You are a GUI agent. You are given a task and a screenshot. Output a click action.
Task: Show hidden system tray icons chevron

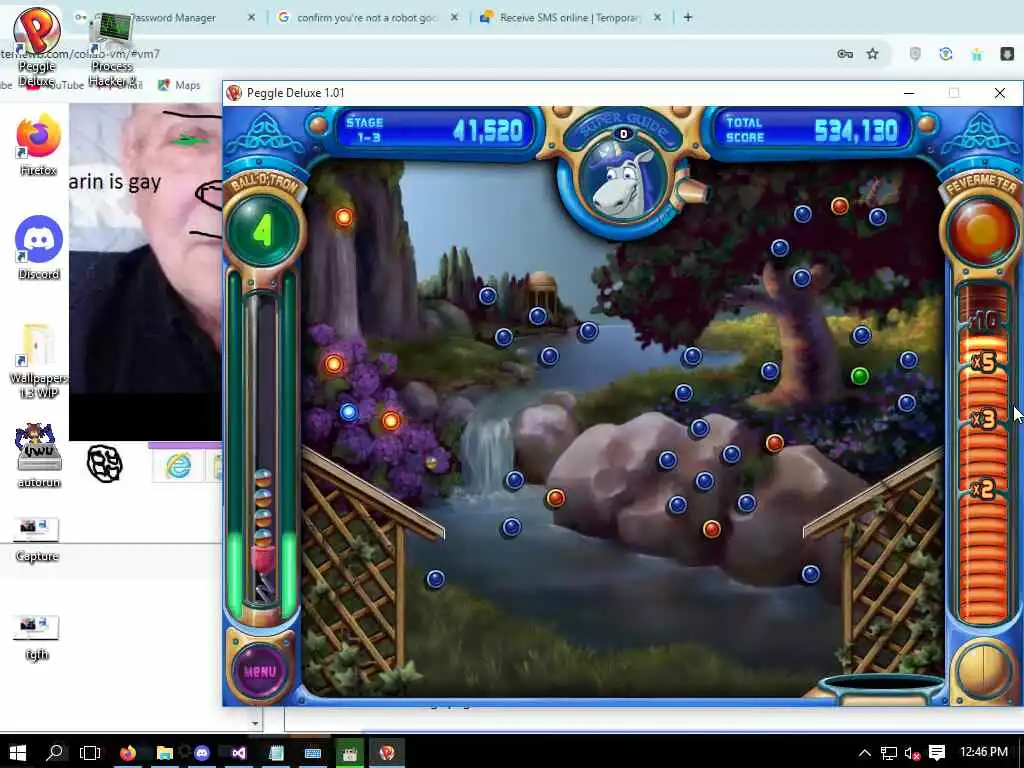(x=865, y=753)
